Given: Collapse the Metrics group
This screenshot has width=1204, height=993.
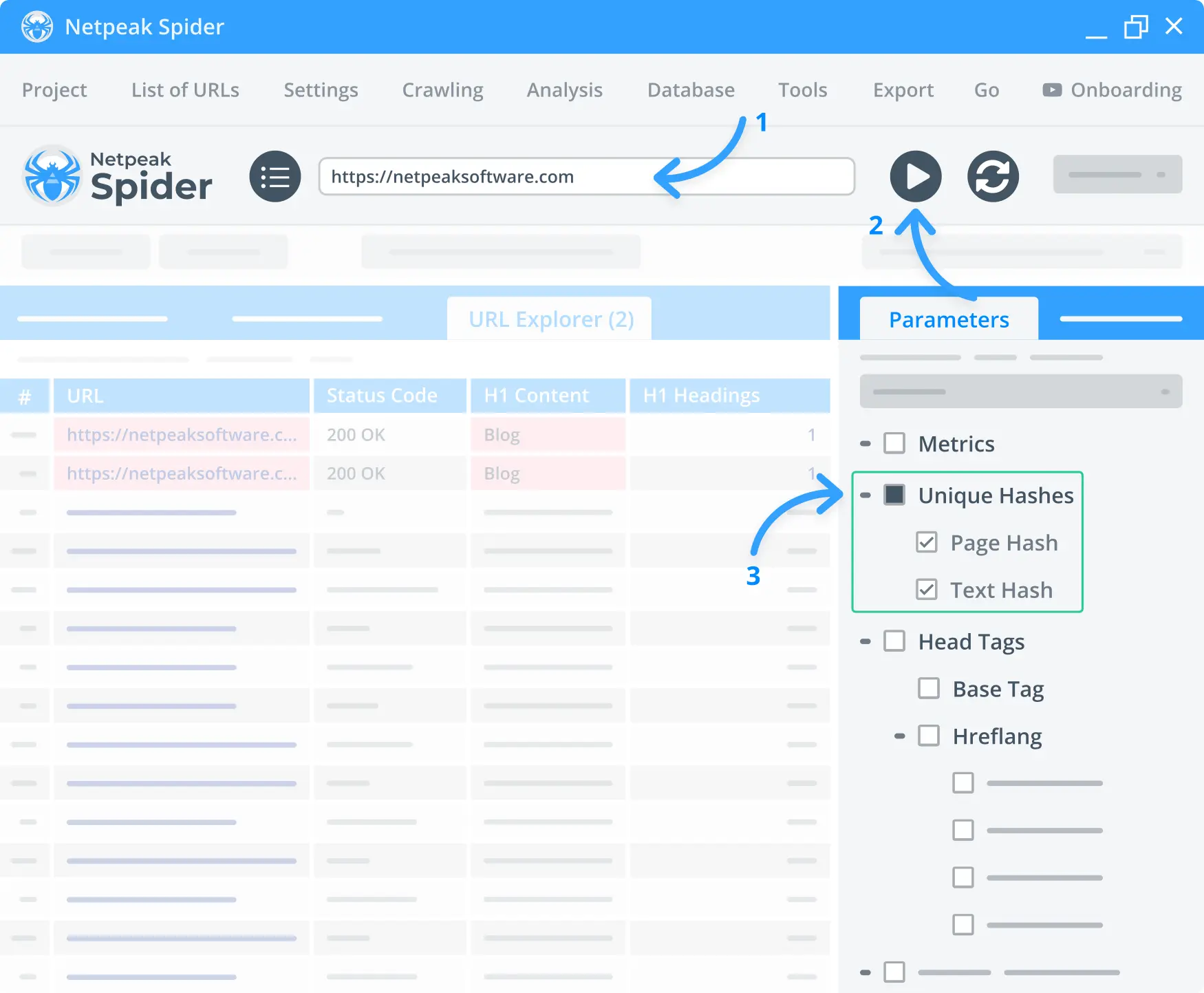Looking at the screenshot, I should [866, 444].
